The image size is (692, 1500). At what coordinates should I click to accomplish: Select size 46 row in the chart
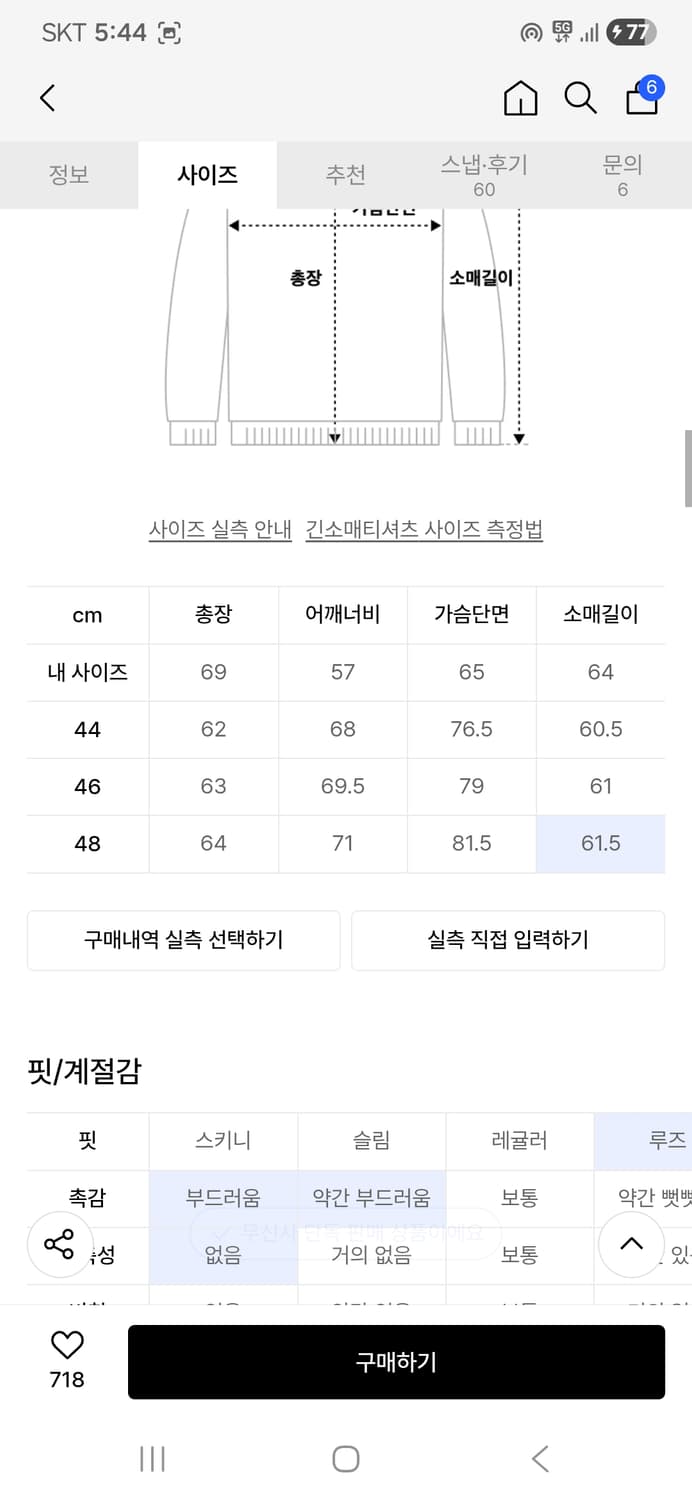(x=86, y=786)
